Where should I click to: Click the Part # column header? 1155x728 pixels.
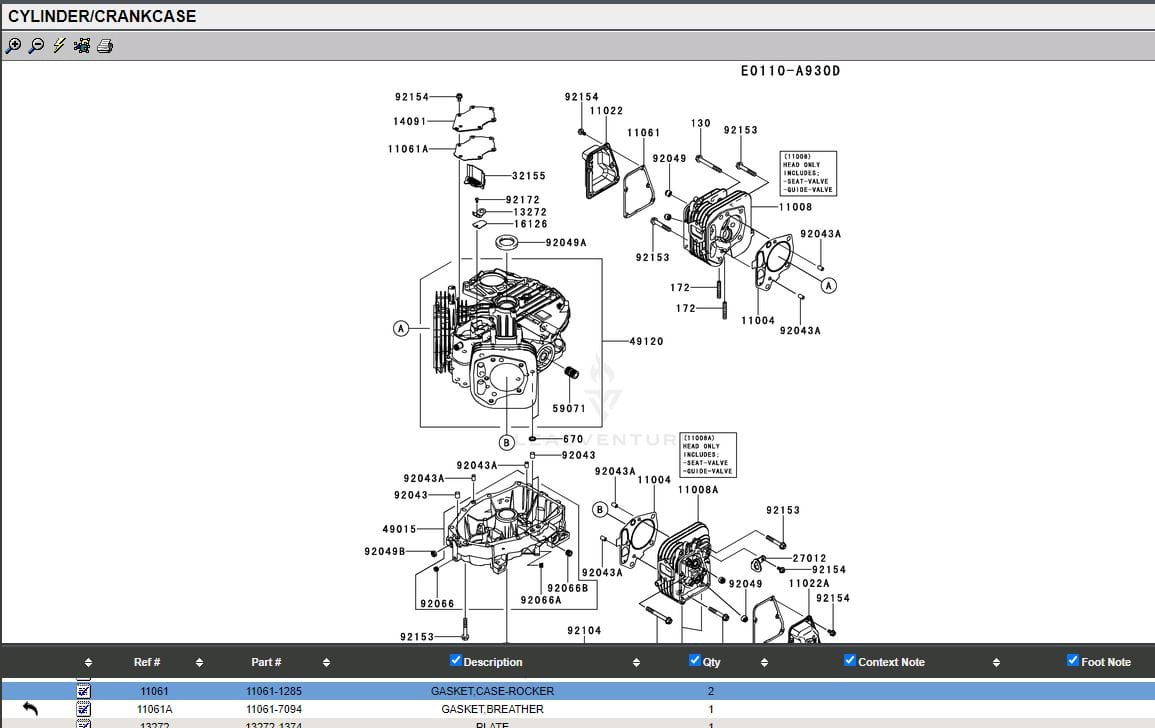coord(266,662)
